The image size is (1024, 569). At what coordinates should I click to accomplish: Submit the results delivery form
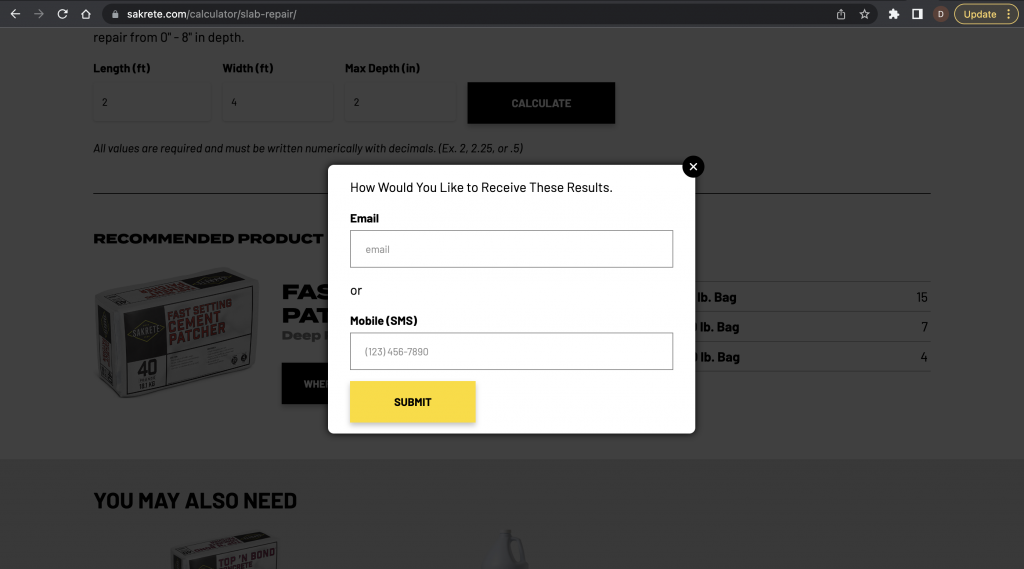pyautogui.click(x=413, y=402)
